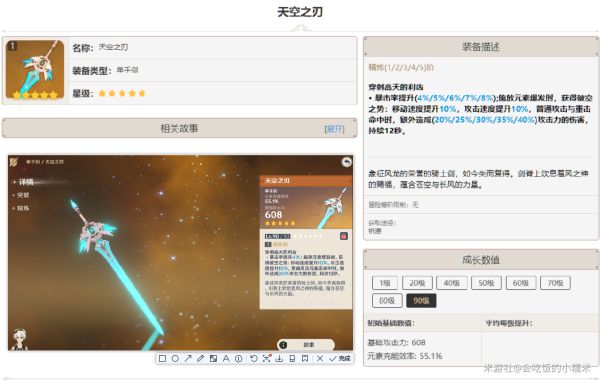Screen dimensions: 600x382
Task: Click the equipment type value 单手剑
Action: pyautogui.click(x=127, y=70)
